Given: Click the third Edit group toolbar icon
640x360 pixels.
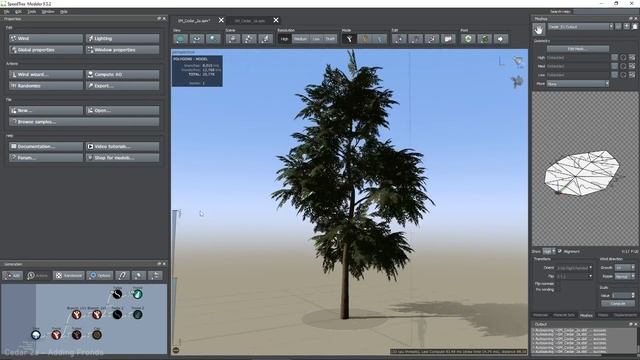Looking at the screenshot, I should click(432, 39).
